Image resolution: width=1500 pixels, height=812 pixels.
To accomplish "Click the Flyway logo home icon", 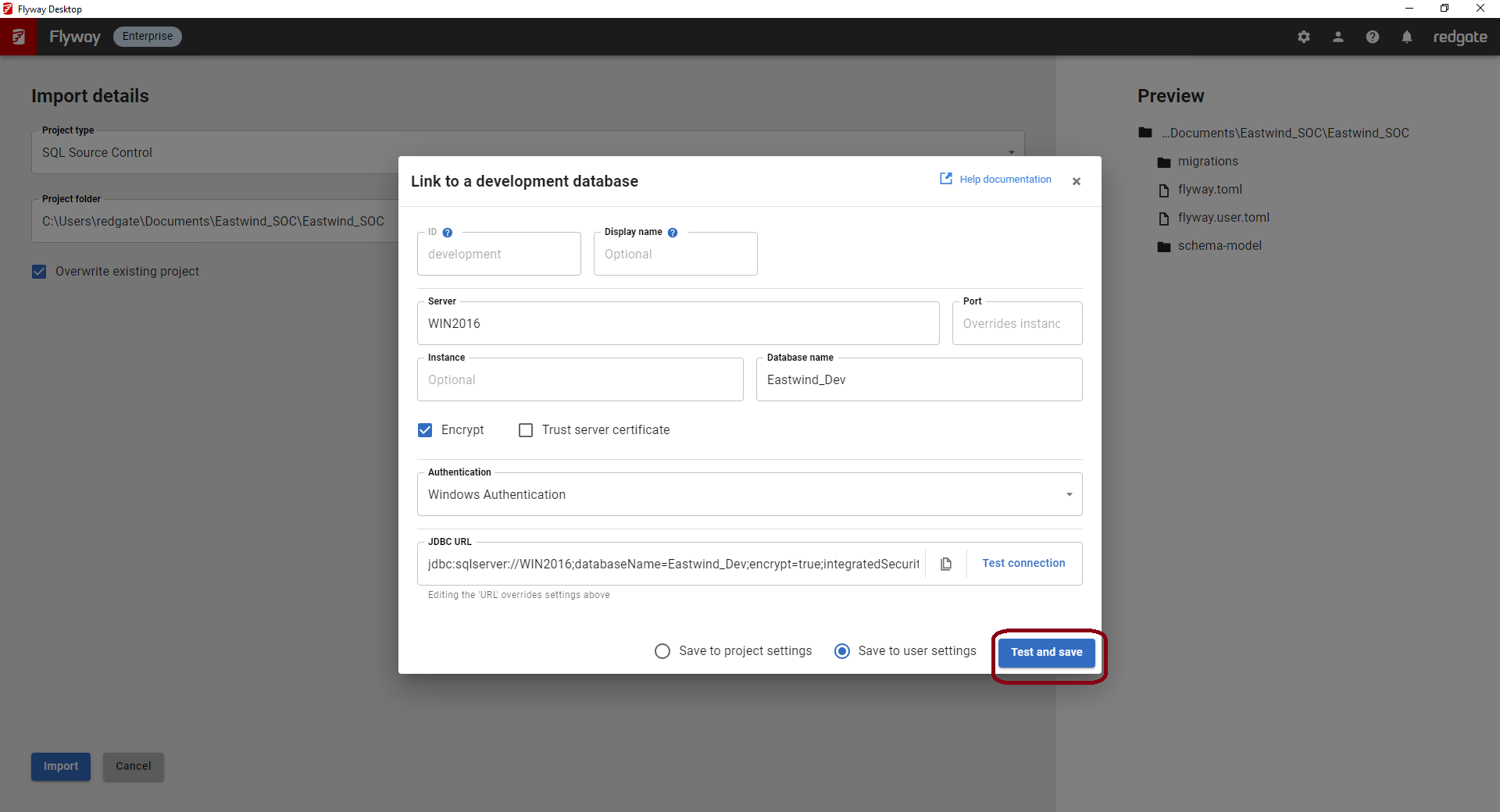I will [19, 37].
